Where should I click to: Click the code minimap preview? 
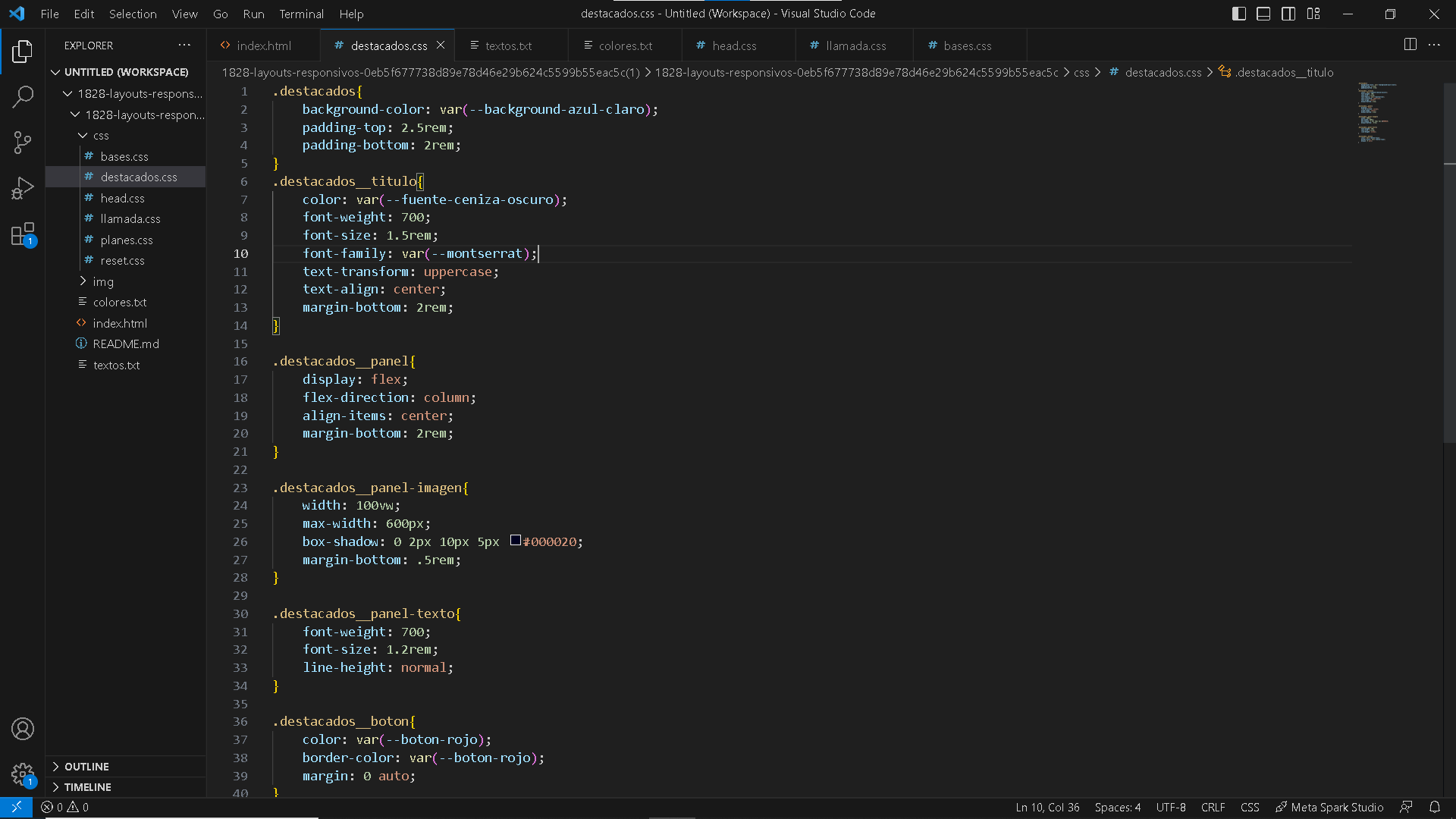[x=1376, y=112]
